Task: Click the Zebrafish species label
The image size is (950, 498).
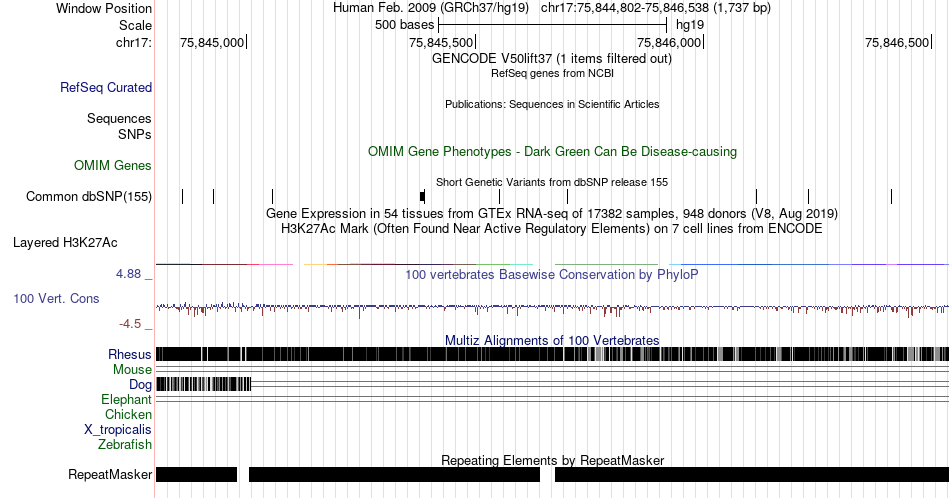Action: (125, 444)
